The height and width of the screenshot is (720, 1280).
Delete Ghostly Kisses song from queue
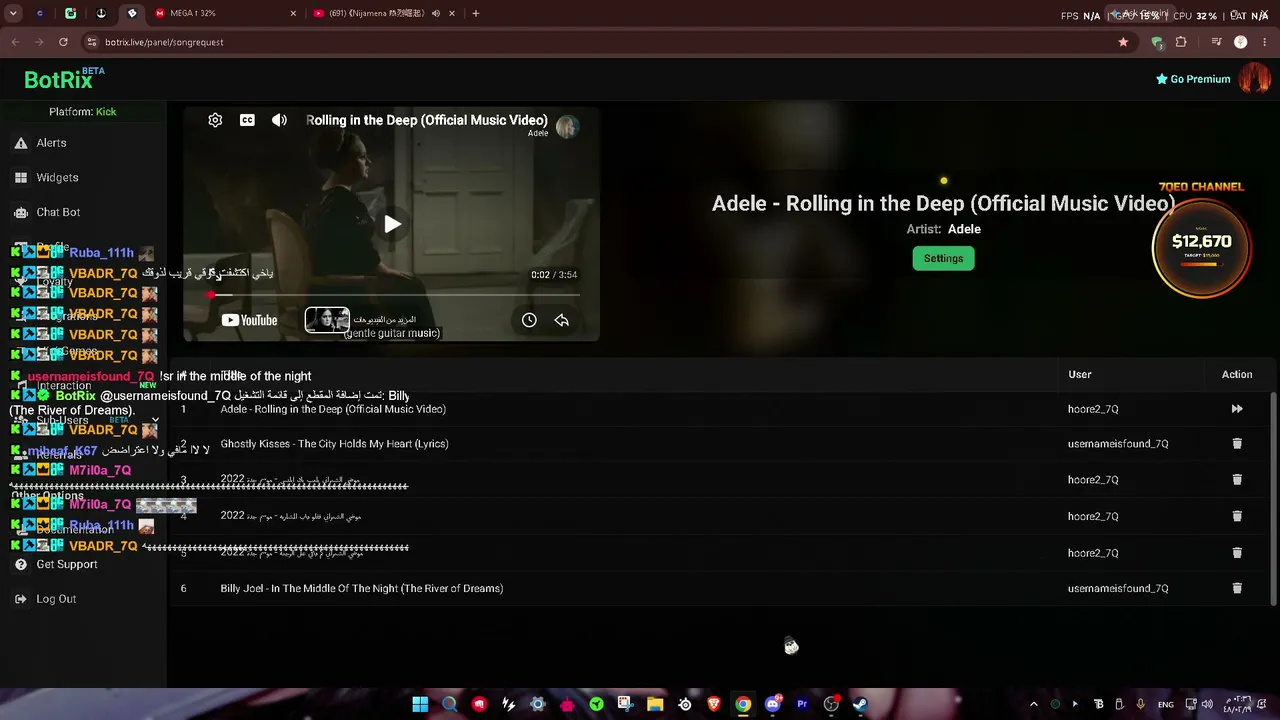1237,444
